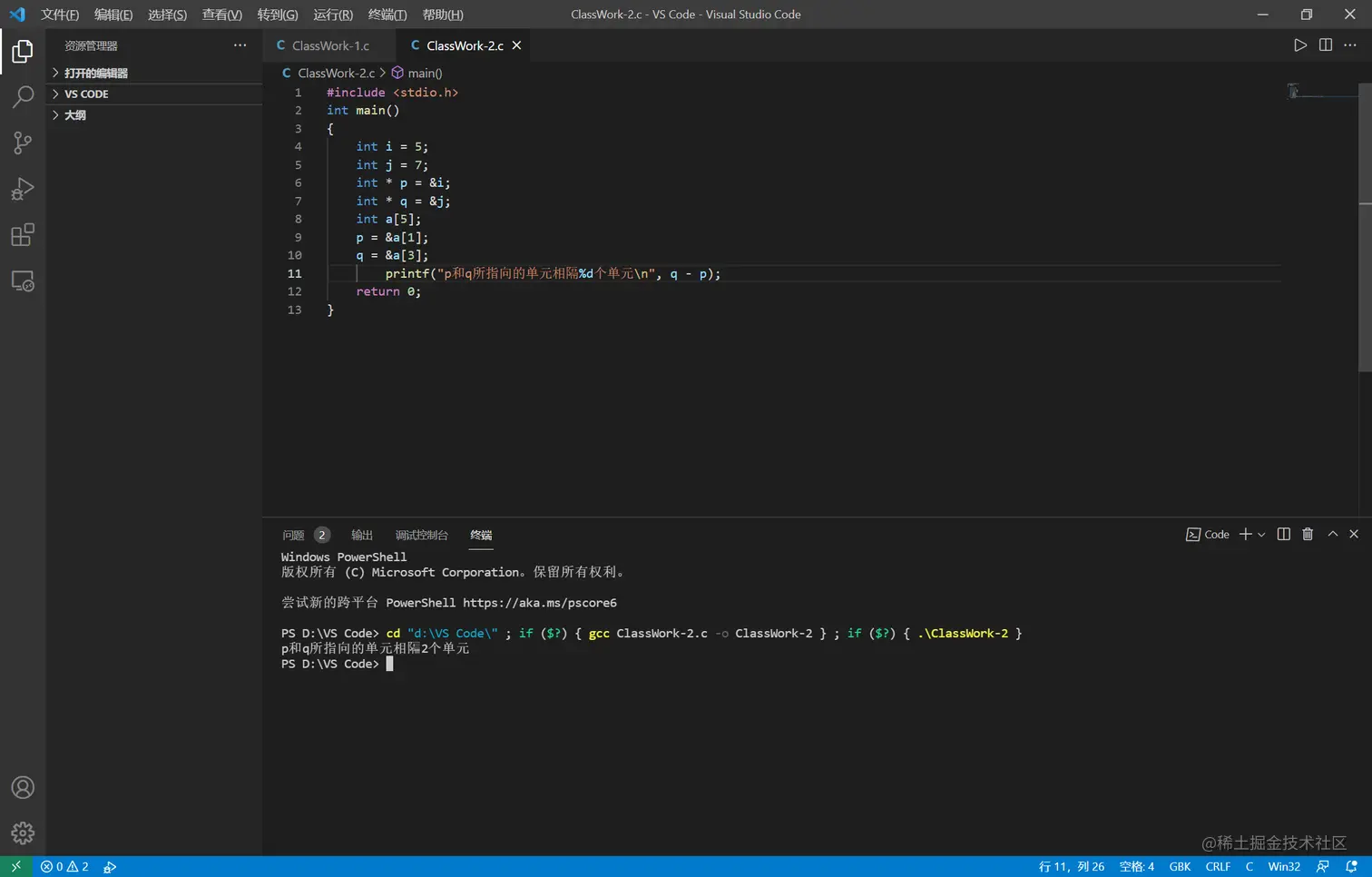Image resolution: width=1372 pixels, height=877 pixels.
Task: Maximize the terminal panel size
Action: point(1333,535)
